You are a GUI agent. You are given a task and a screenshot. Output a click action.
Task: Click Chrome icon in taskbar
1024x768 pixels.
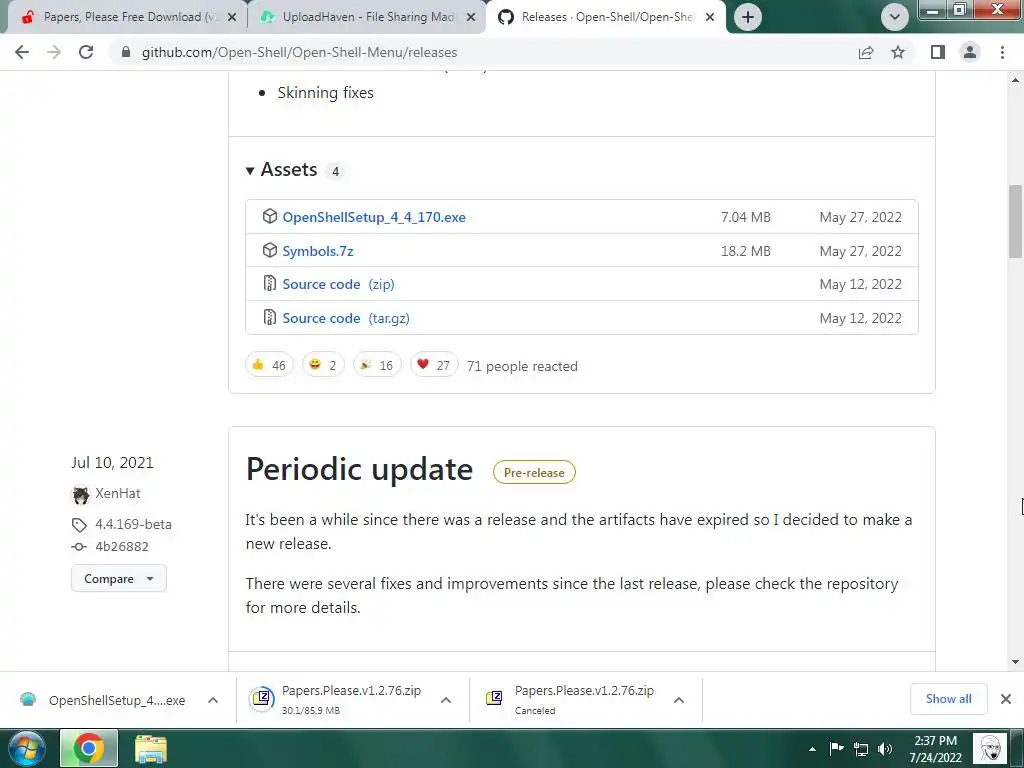coord(89,748)
